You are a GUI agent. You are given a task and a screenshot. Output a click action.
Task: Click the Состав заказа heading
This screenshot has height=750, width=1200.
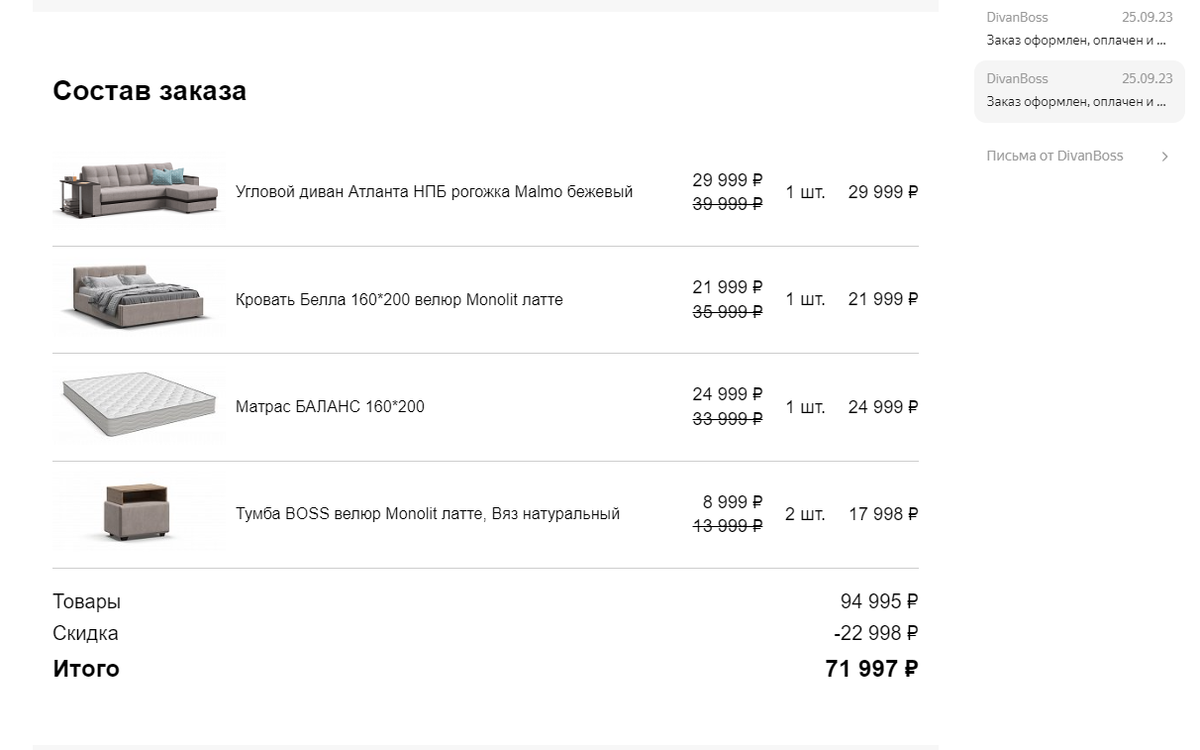tap(149, 91)
